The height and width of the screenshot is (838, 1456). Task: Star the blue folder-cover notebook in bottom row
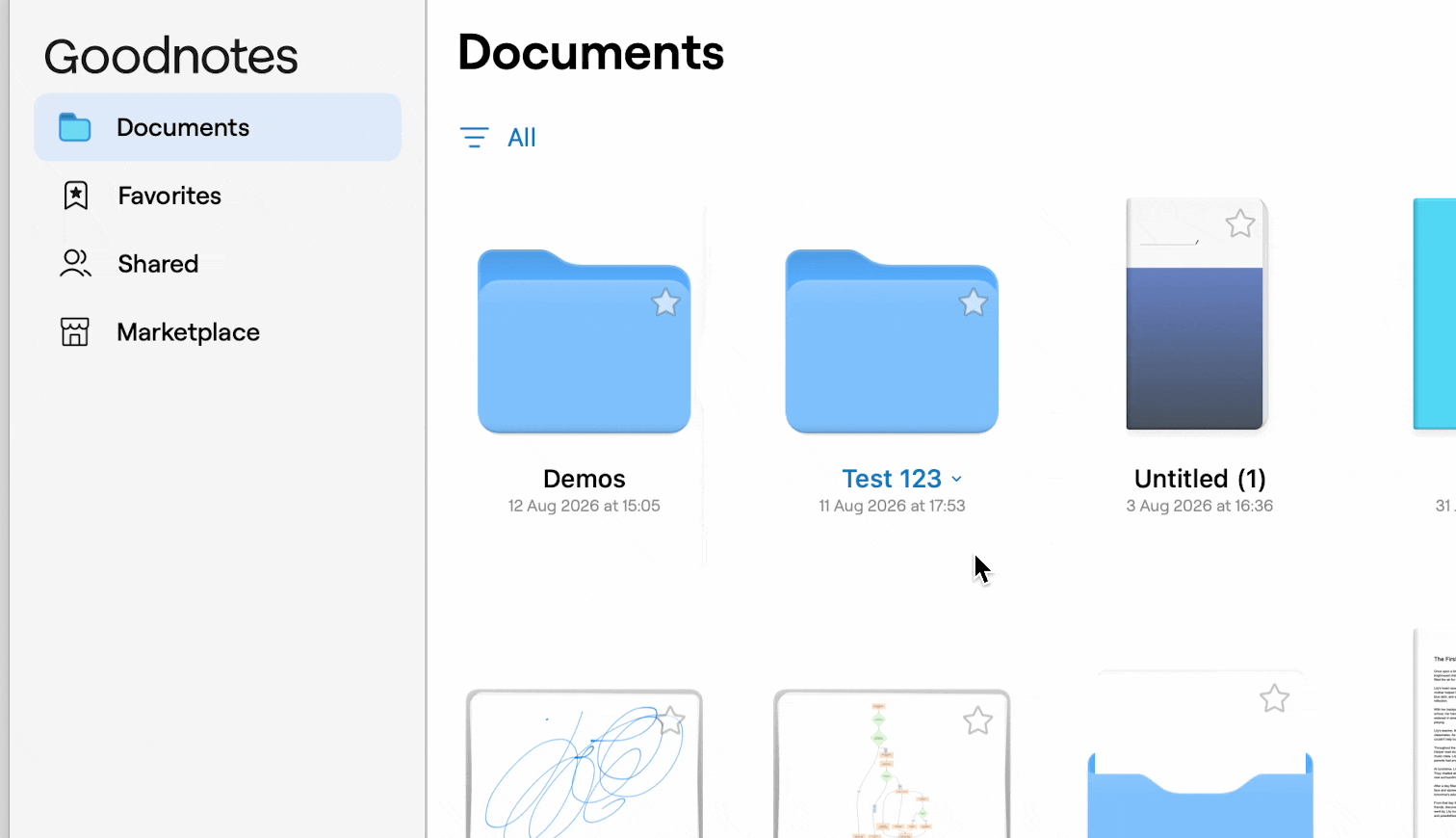(x=1274, y=698)
